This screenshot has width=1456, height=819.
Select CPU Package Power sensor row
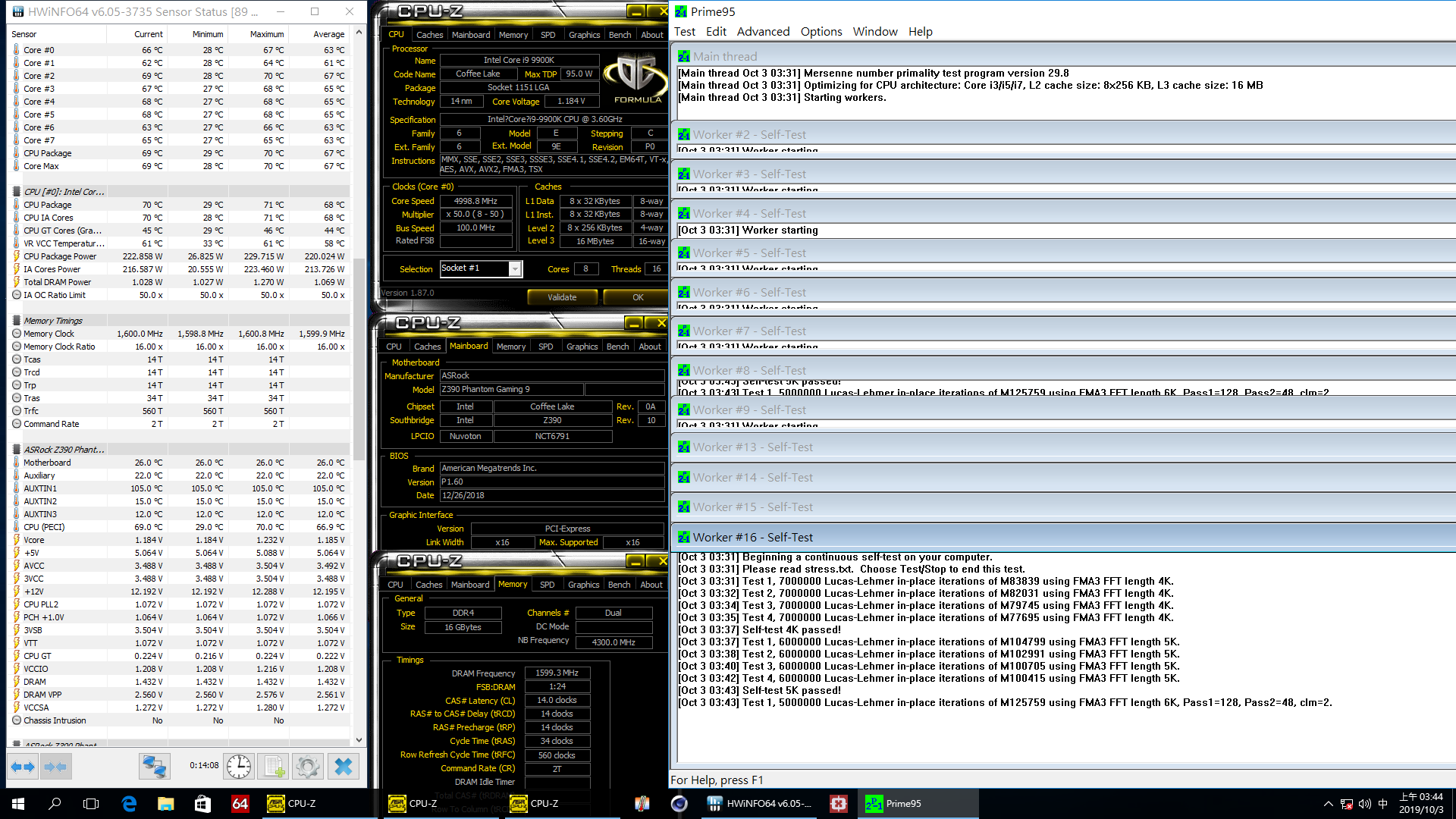pos(179,256)
